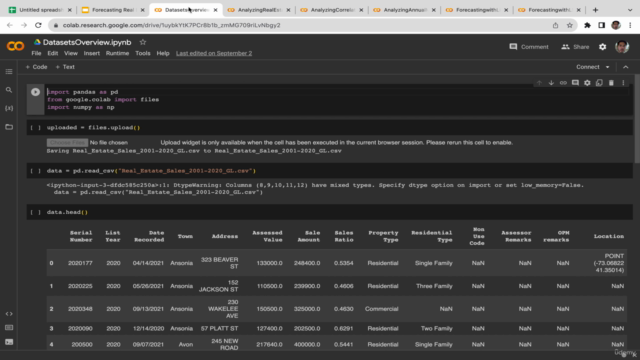Open the terminal sidebar icon
This screenshot has width=640, height=360.
9,342
